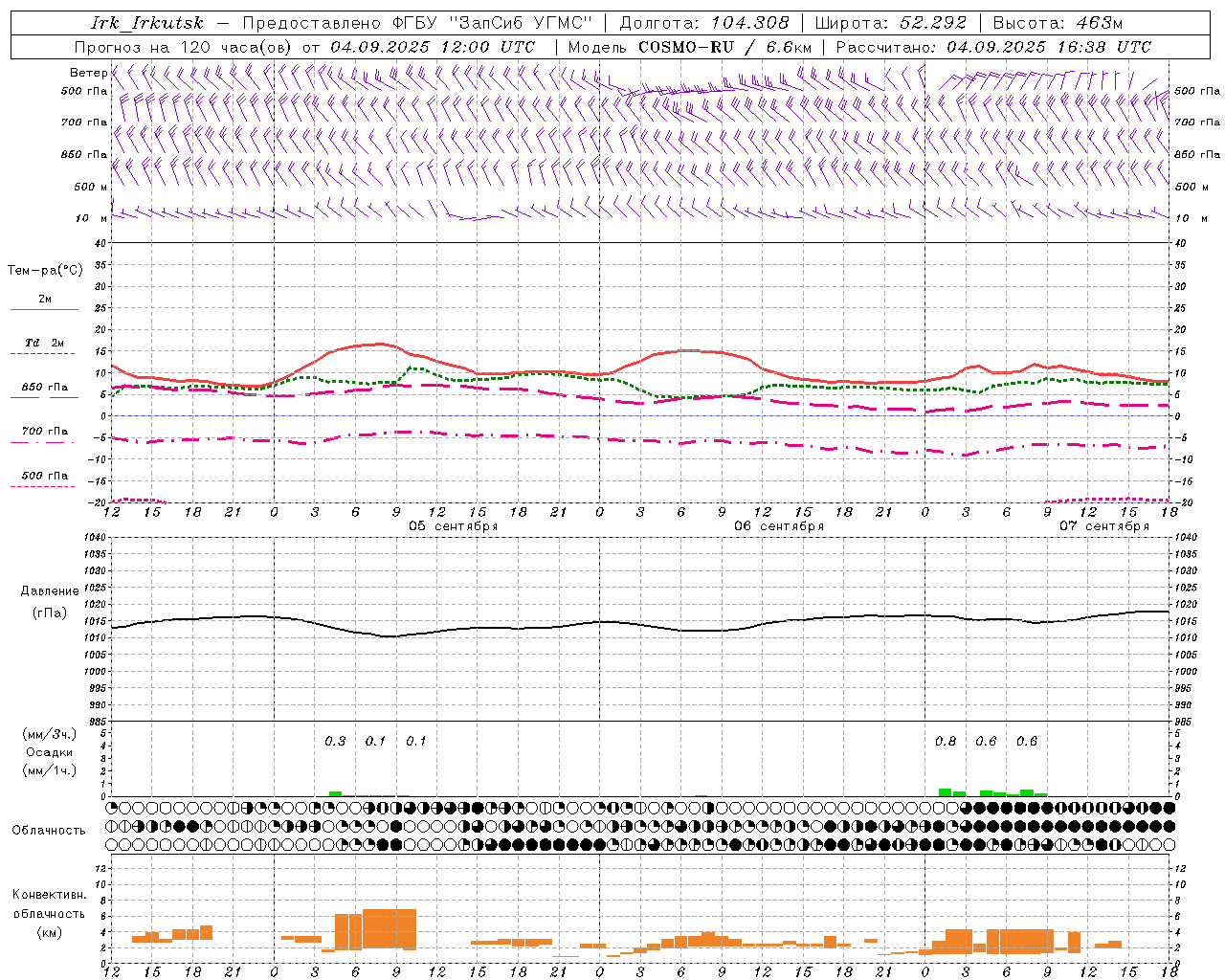Click the tallest green precipitation bar
Screen dimensions: 1225x980
[945, 792]
